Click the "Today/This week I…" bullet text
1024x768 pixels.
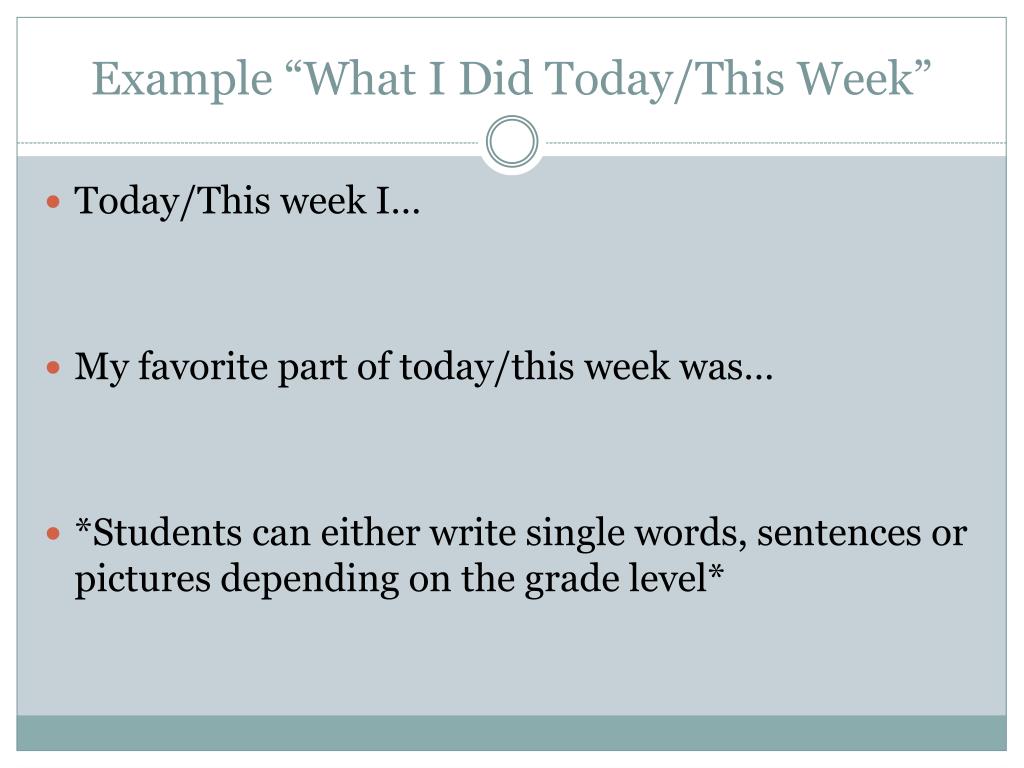(247, 203)
